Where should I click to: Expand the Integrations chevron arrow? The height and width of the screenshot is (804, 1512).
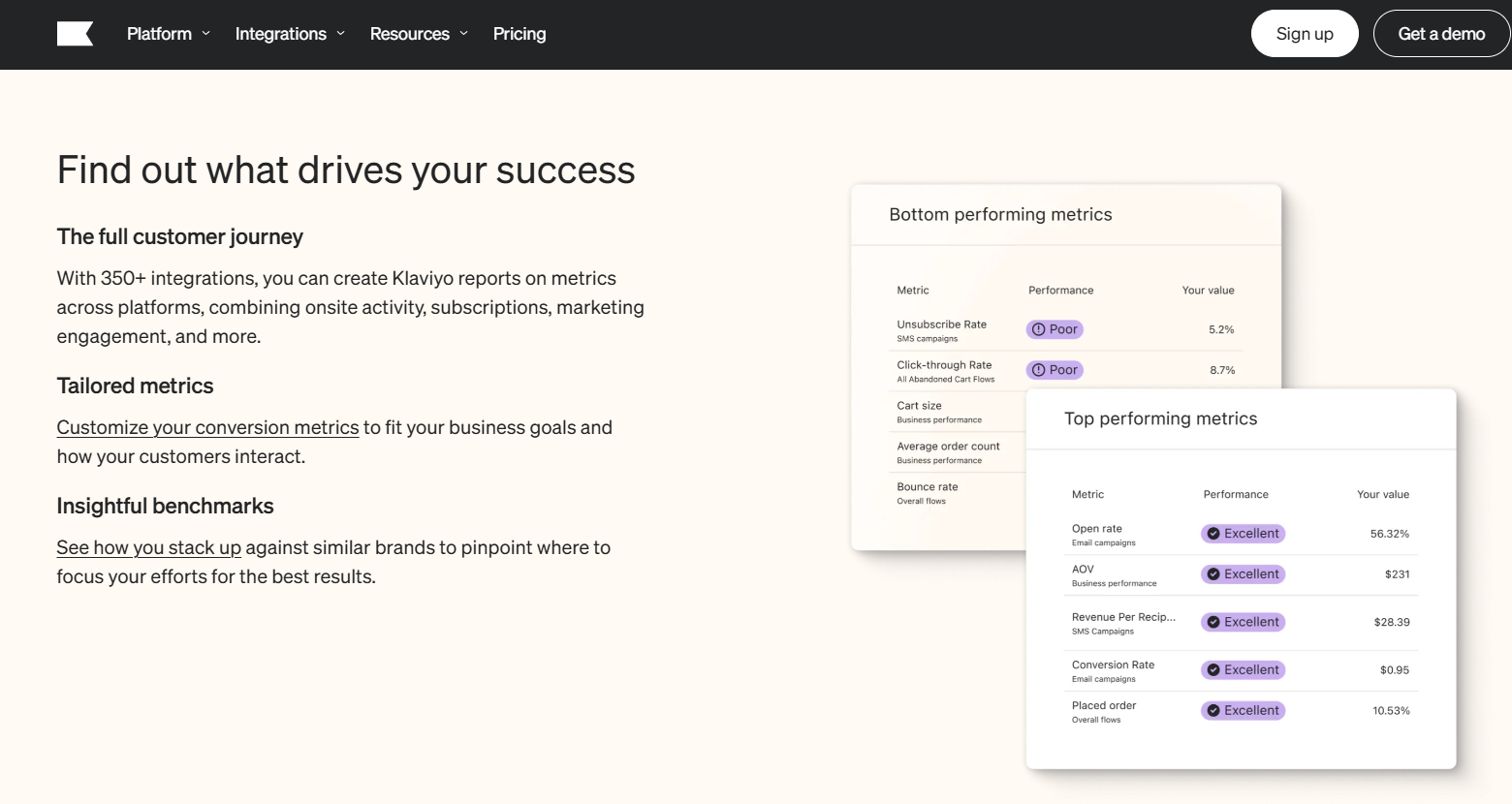(x=340, y=34)
